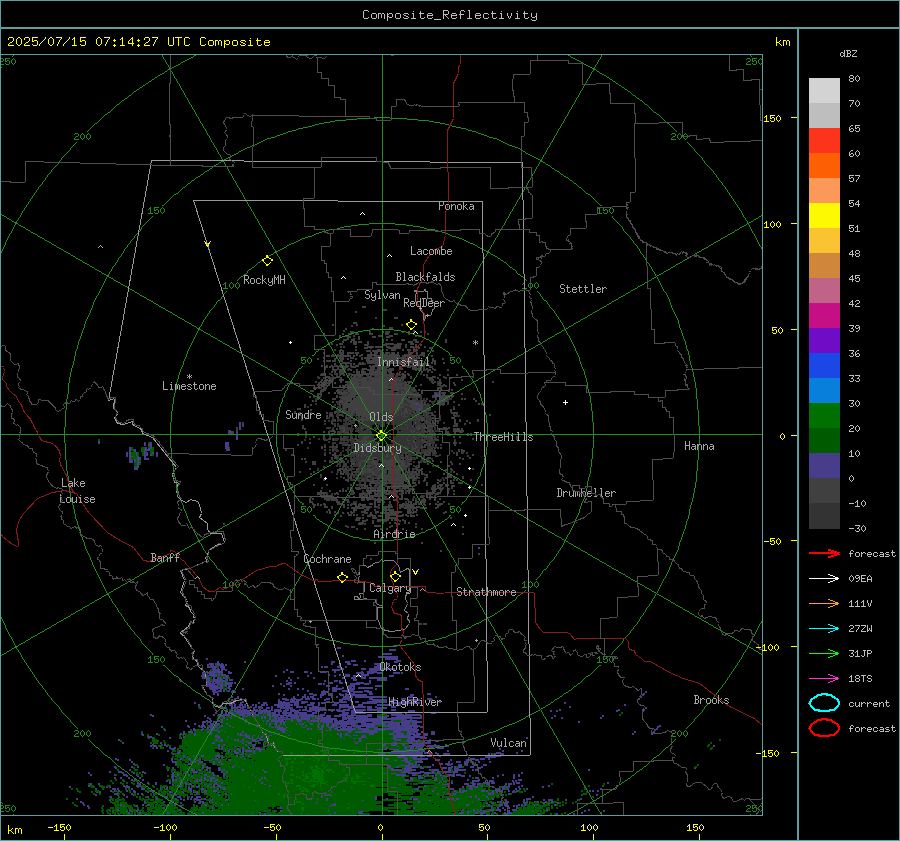Image resolution: width=900 pixels, height=841 pixels.
Task: Select the 39 dBZ magenta color swatch
Action: (824, 315)
